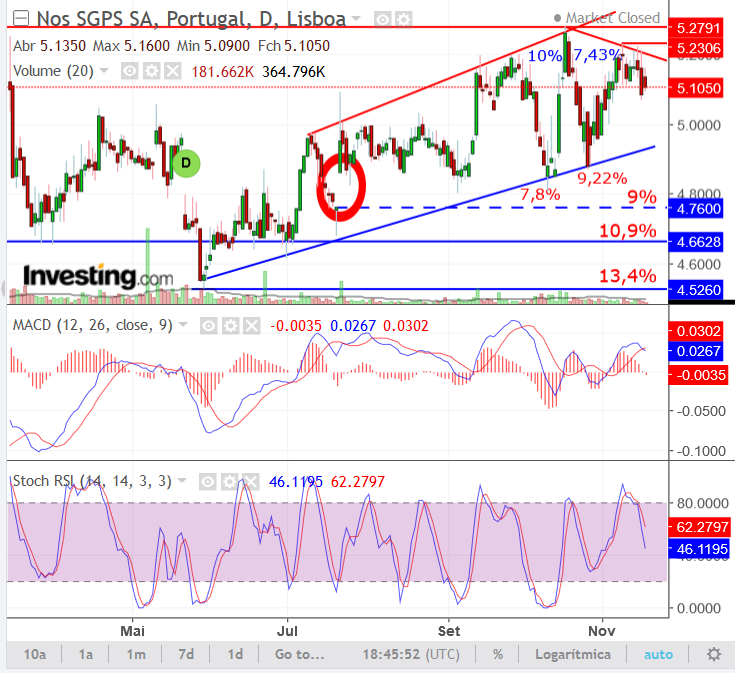Image resolution: width=735 pixels, height=673 pixels.
Task: Open MACD settings gear icon
Action: click(230, 326)
